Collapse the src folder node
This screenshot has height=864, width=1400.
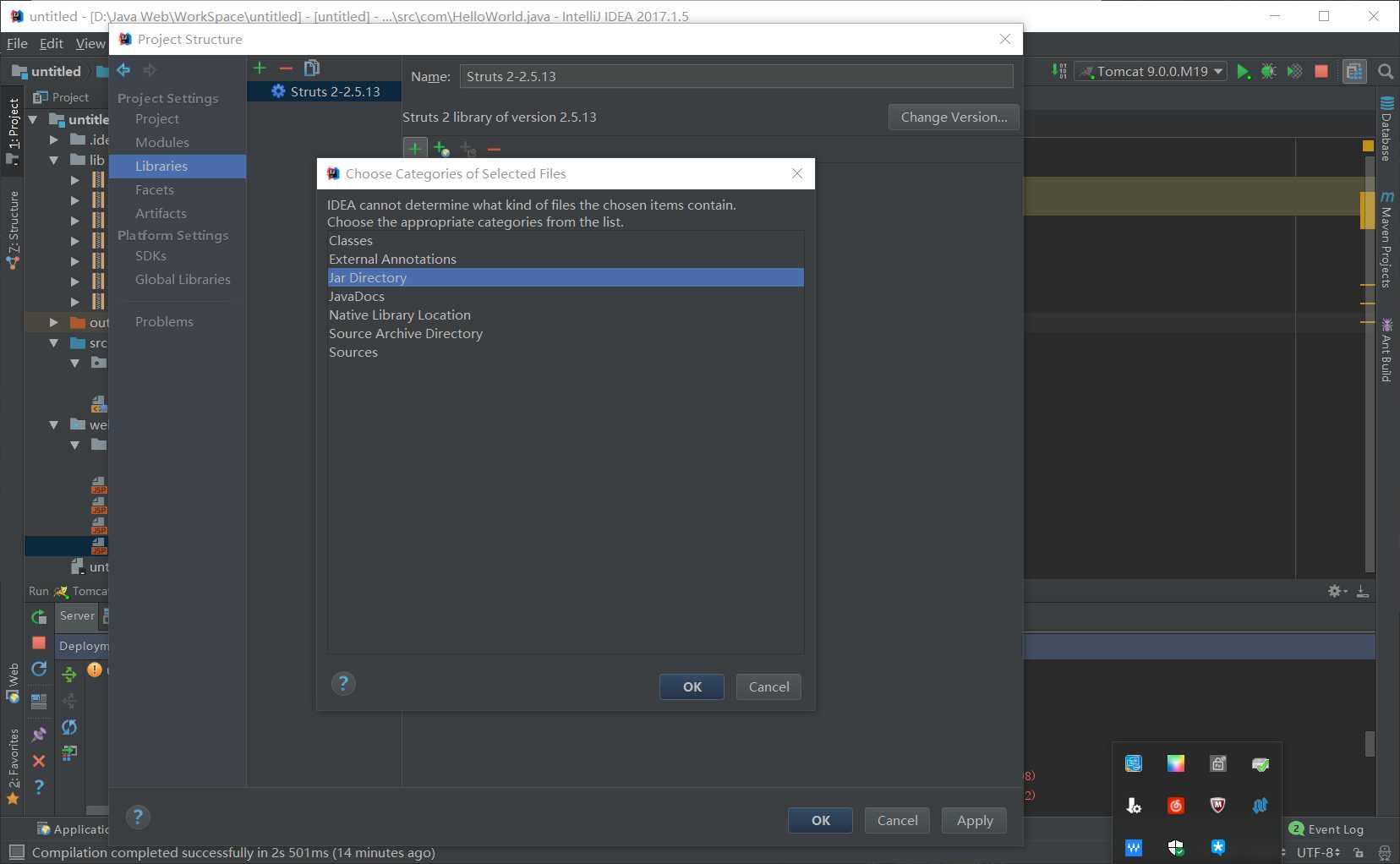click(x=54, y=342)
